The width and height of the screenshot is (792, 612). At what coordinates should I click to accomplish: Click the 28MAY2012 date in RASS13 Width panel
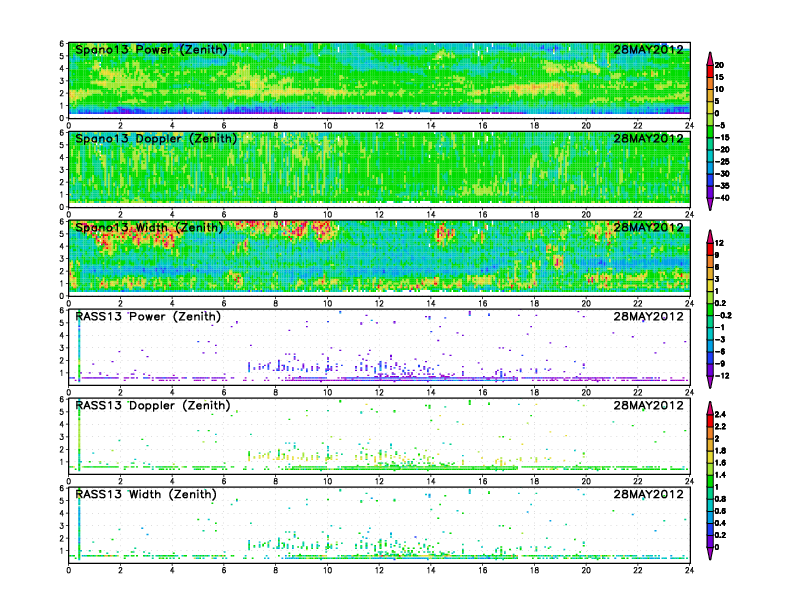point(648,494)
